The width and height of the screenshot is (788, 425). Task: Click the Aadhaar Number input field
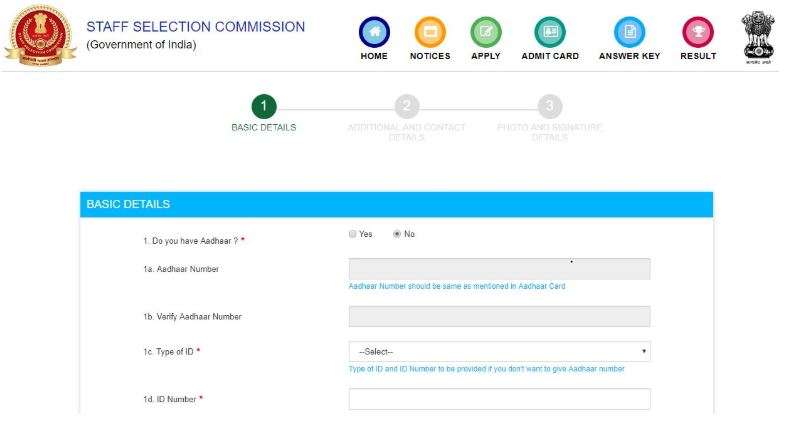pyautogui.click(x=500, y=269)
